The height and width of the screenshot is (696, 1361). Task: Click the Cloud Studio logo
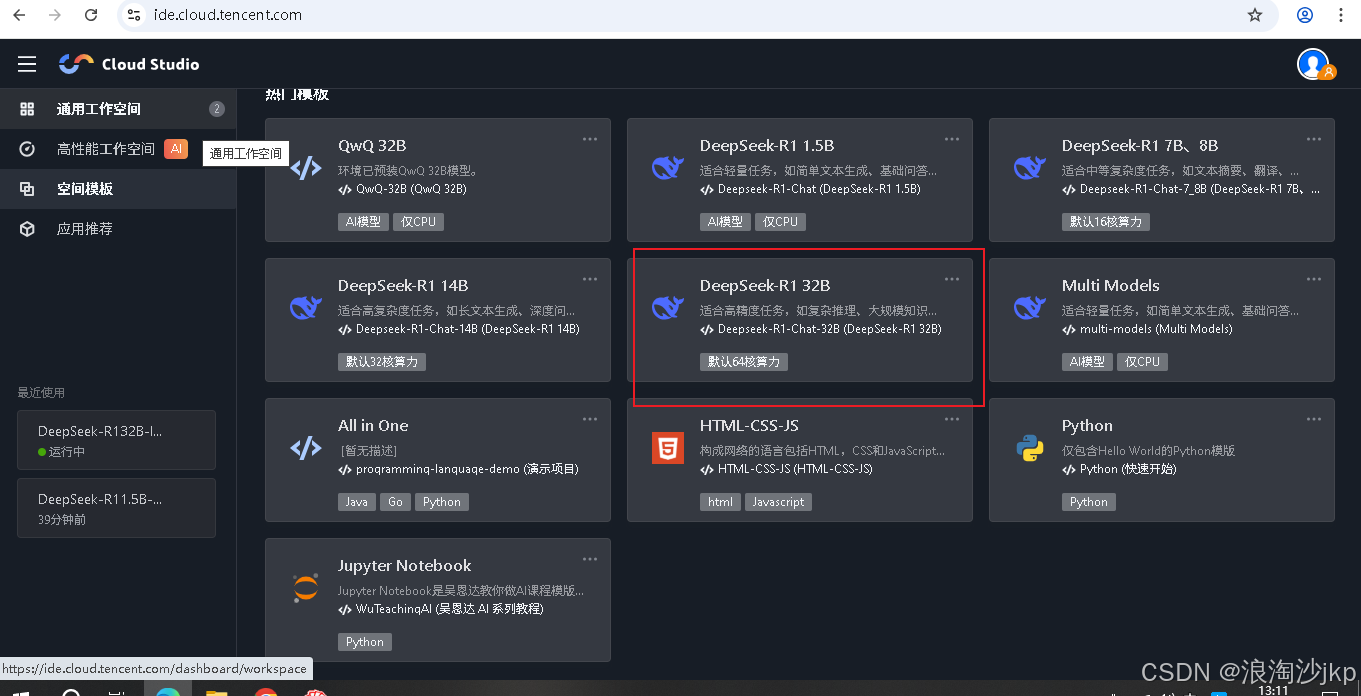click(x=129, y=64)
